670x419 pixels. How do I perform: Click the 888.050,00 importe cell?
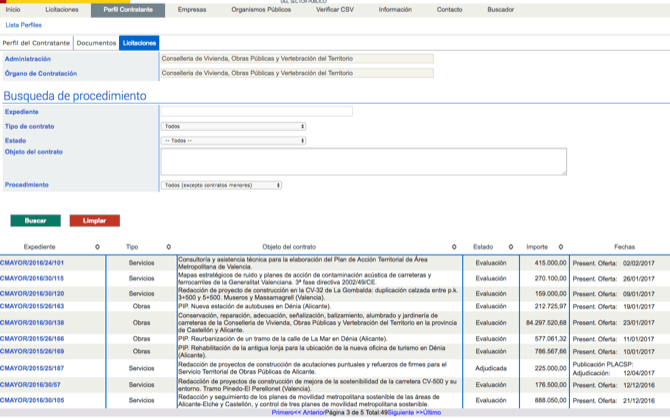click(550, 400)
